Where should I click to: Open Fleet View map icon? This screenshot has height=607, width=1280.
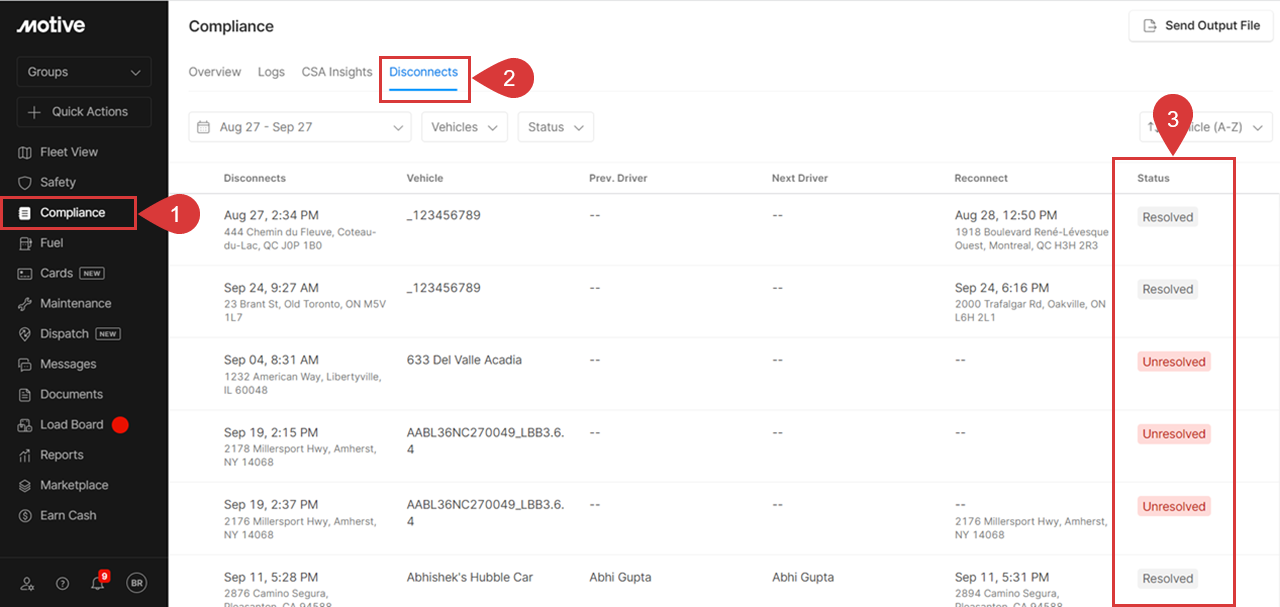click(x=25, y=152)
